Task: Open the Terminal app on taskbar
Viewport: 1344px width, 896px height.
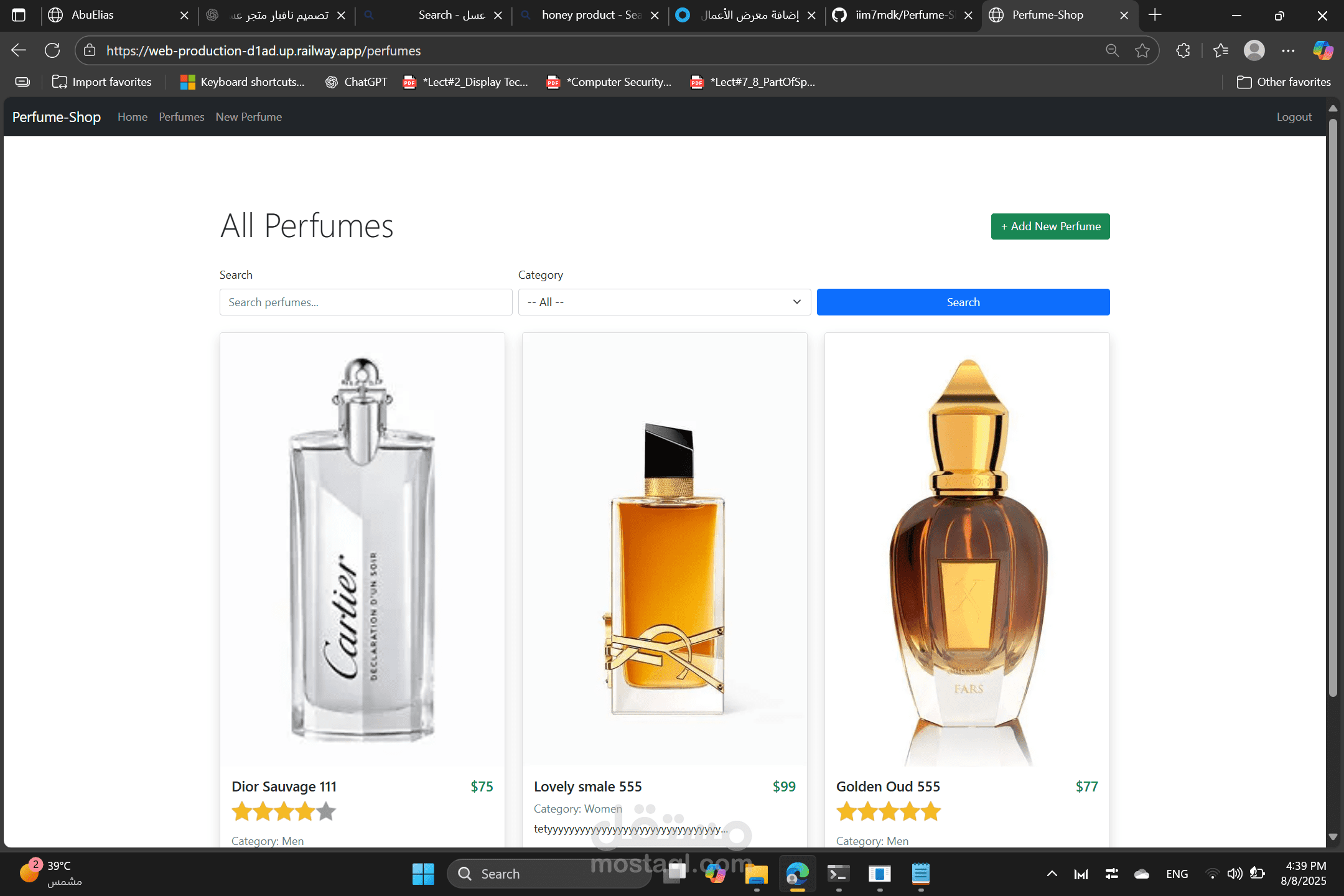Action: point(838,874)
